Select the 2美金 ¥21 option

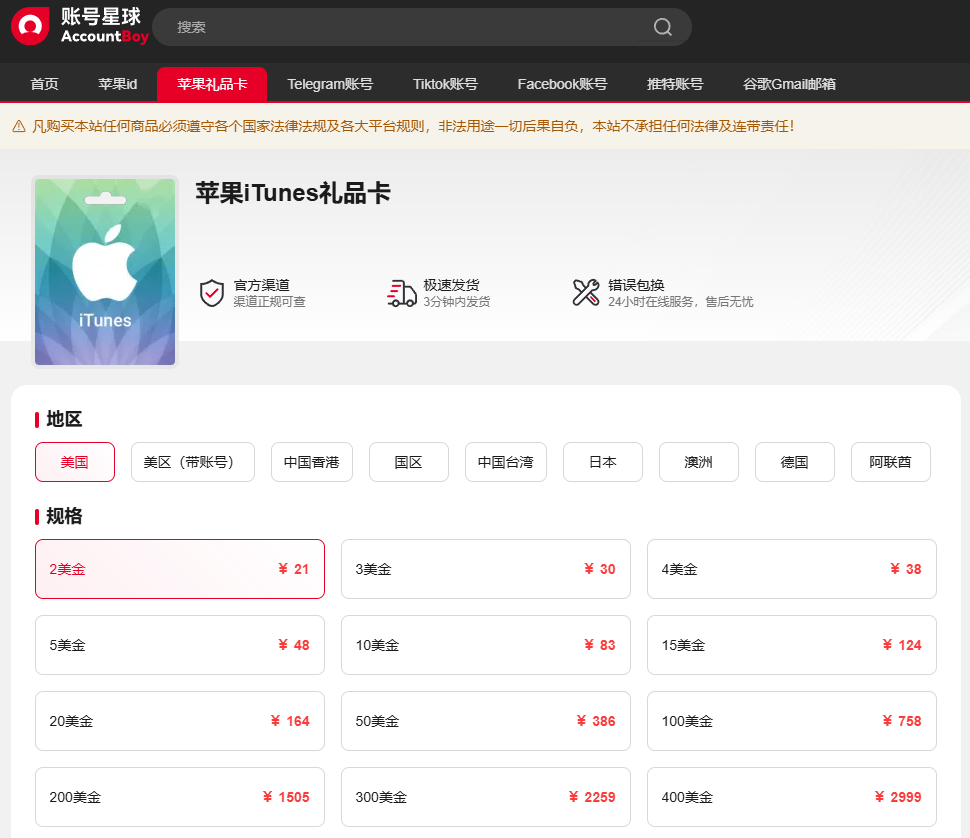click(180, 569)
